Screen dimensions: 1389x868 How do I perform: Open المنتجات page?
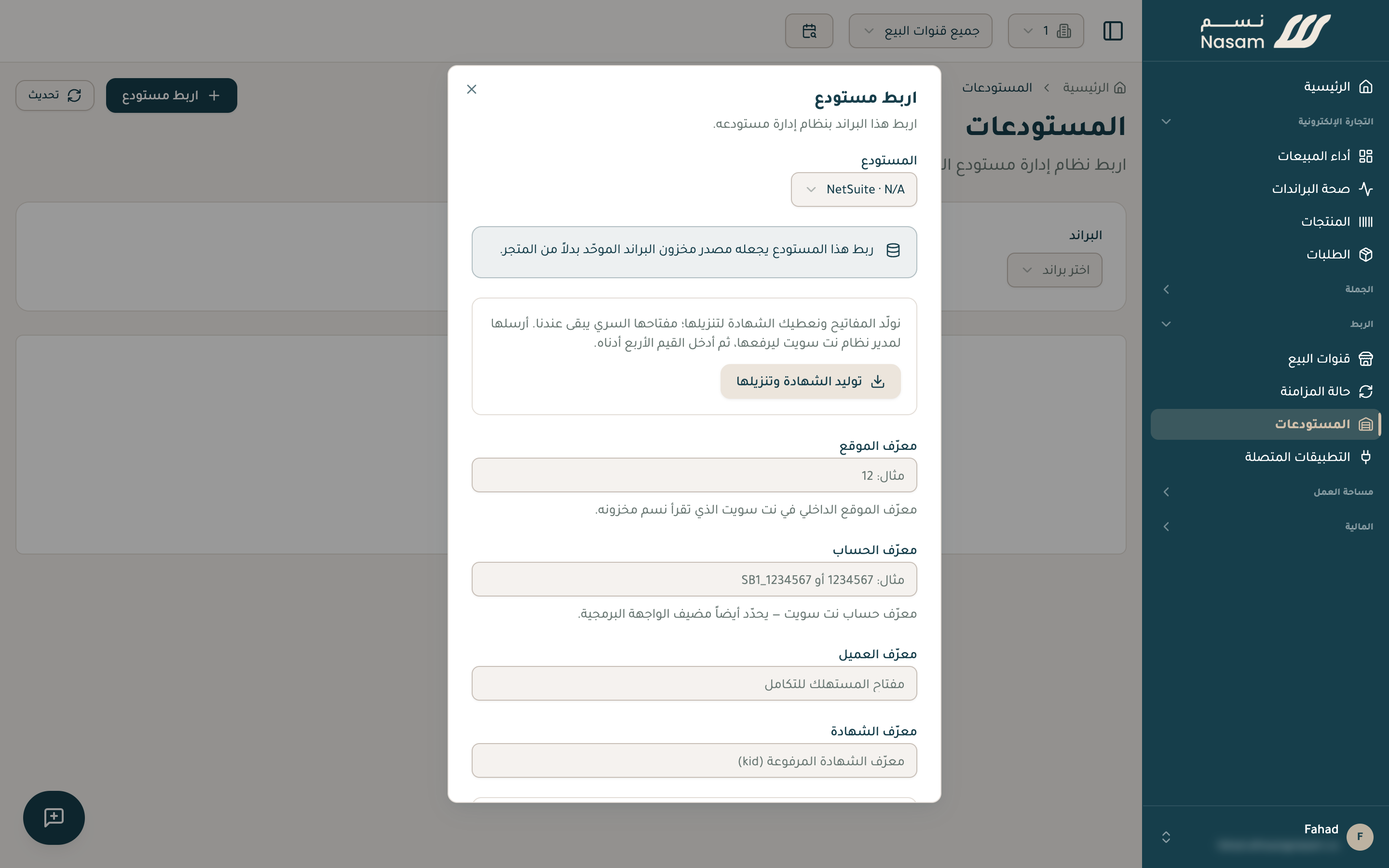(x=1265, y=222)
